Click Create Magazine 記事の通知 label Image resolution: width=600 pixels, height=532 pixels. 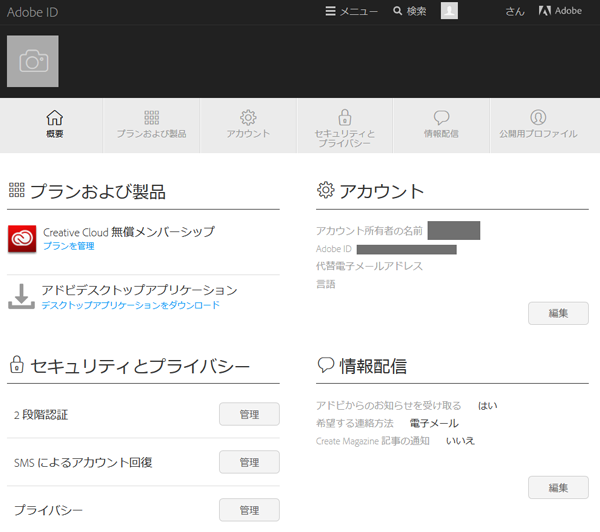point(373,441)
